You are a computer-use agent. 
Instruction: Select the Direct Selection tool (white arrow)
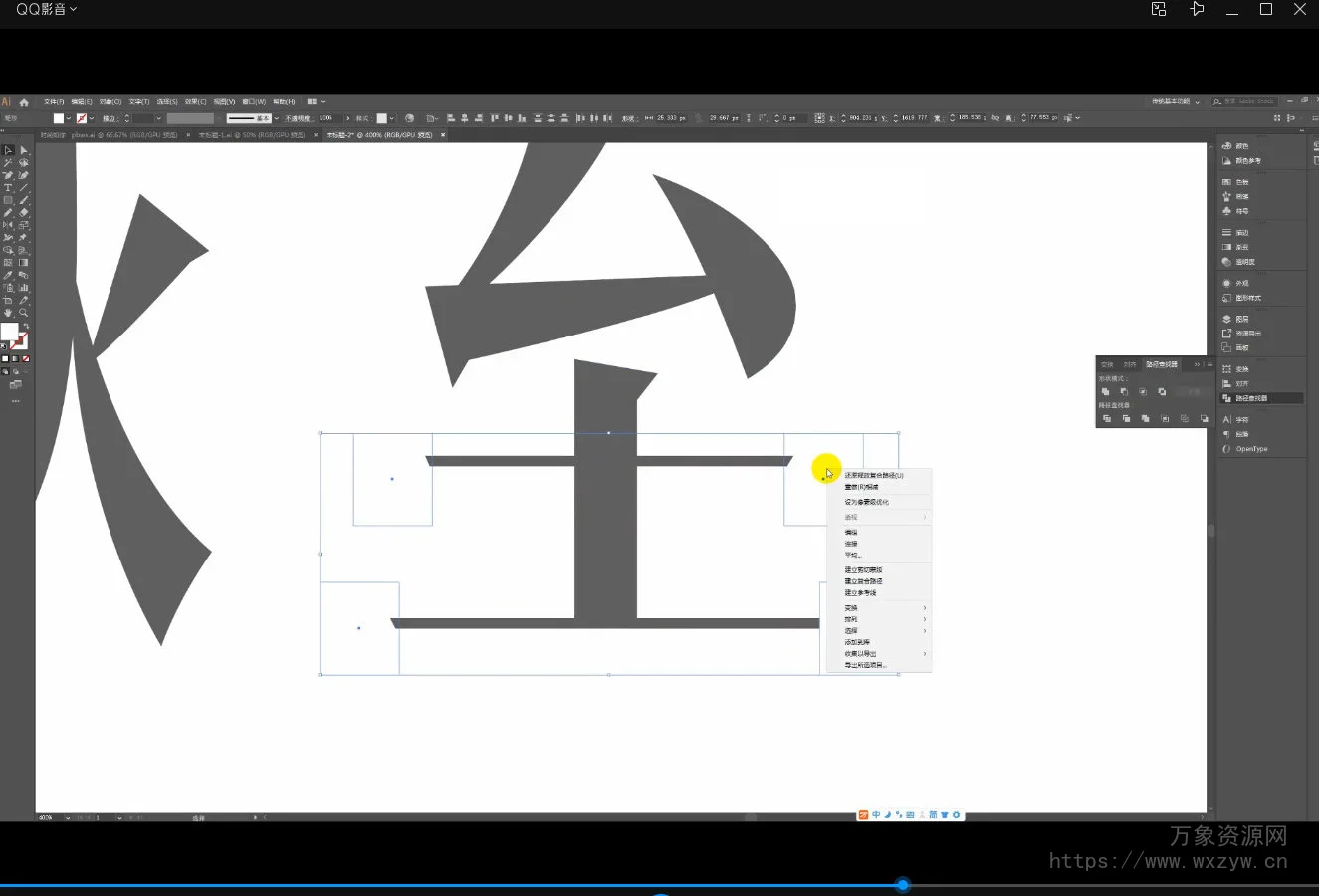[x=24, y=151]
